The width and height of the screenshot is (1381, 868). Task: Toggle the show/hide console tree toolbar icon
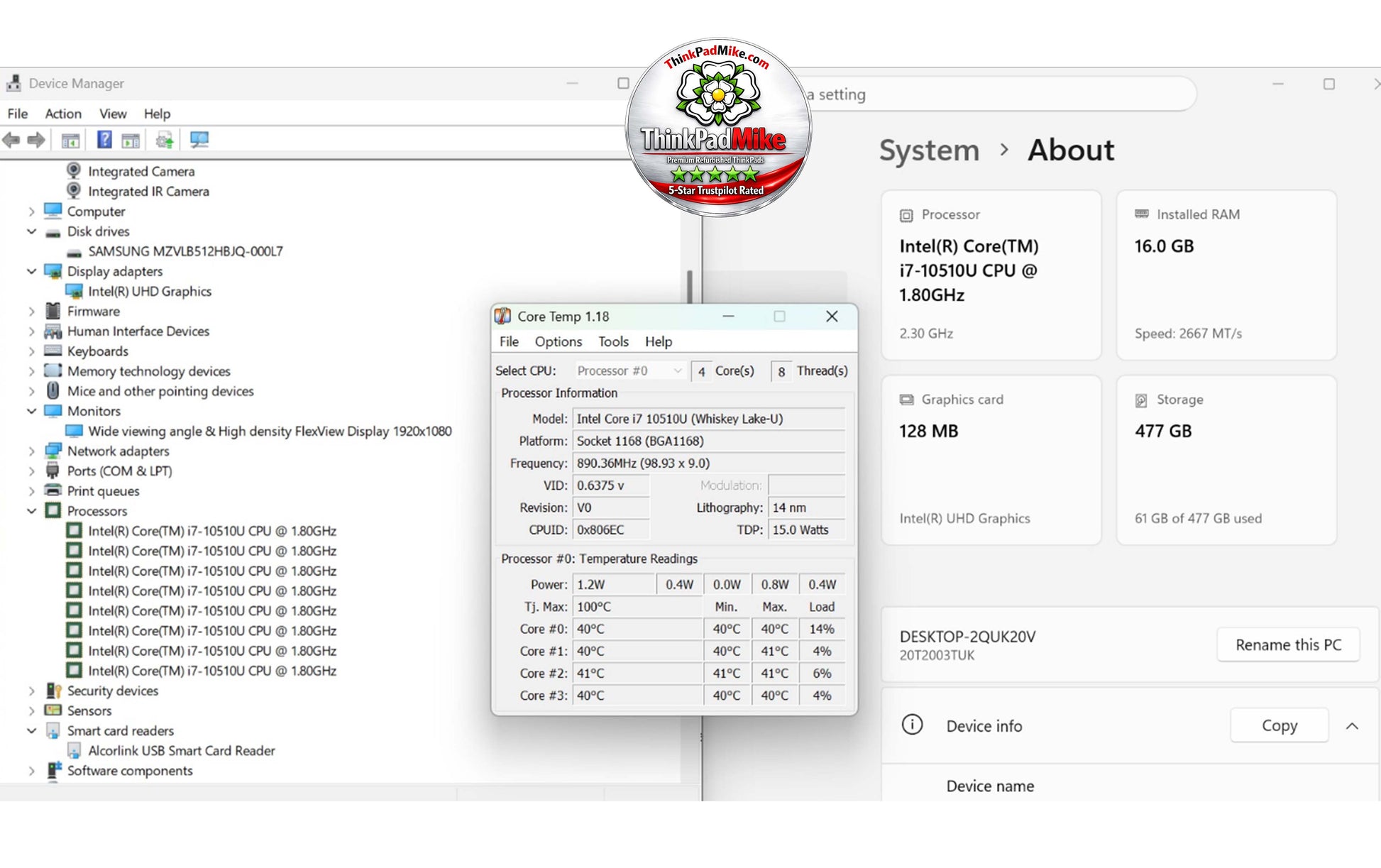(x=70, y=140)
